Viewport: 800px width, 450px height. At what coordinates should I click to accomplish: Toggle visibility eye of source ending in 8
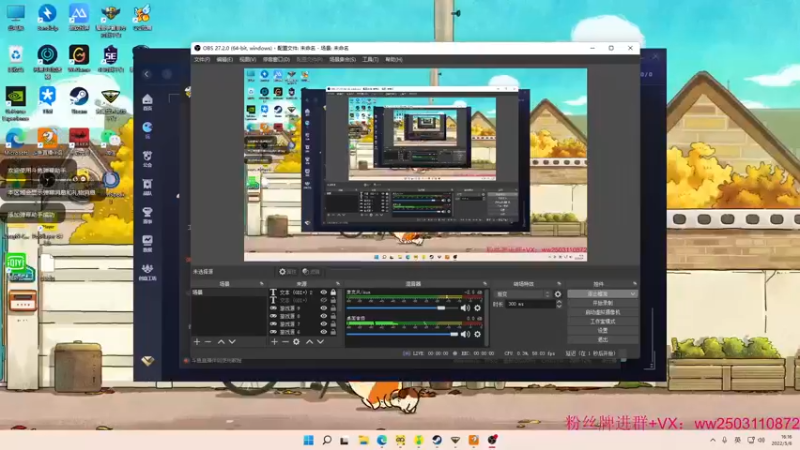click(x=323, y=316)
